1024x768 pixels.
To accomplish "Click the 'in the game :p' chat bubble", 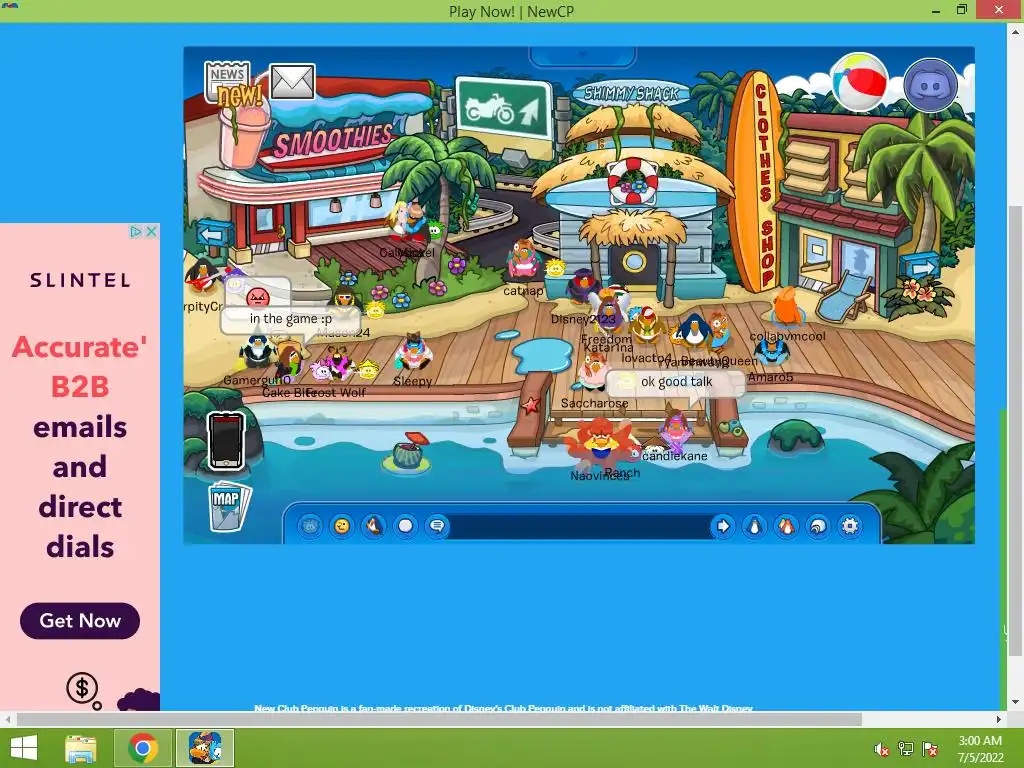I will (x=291, y=319).
